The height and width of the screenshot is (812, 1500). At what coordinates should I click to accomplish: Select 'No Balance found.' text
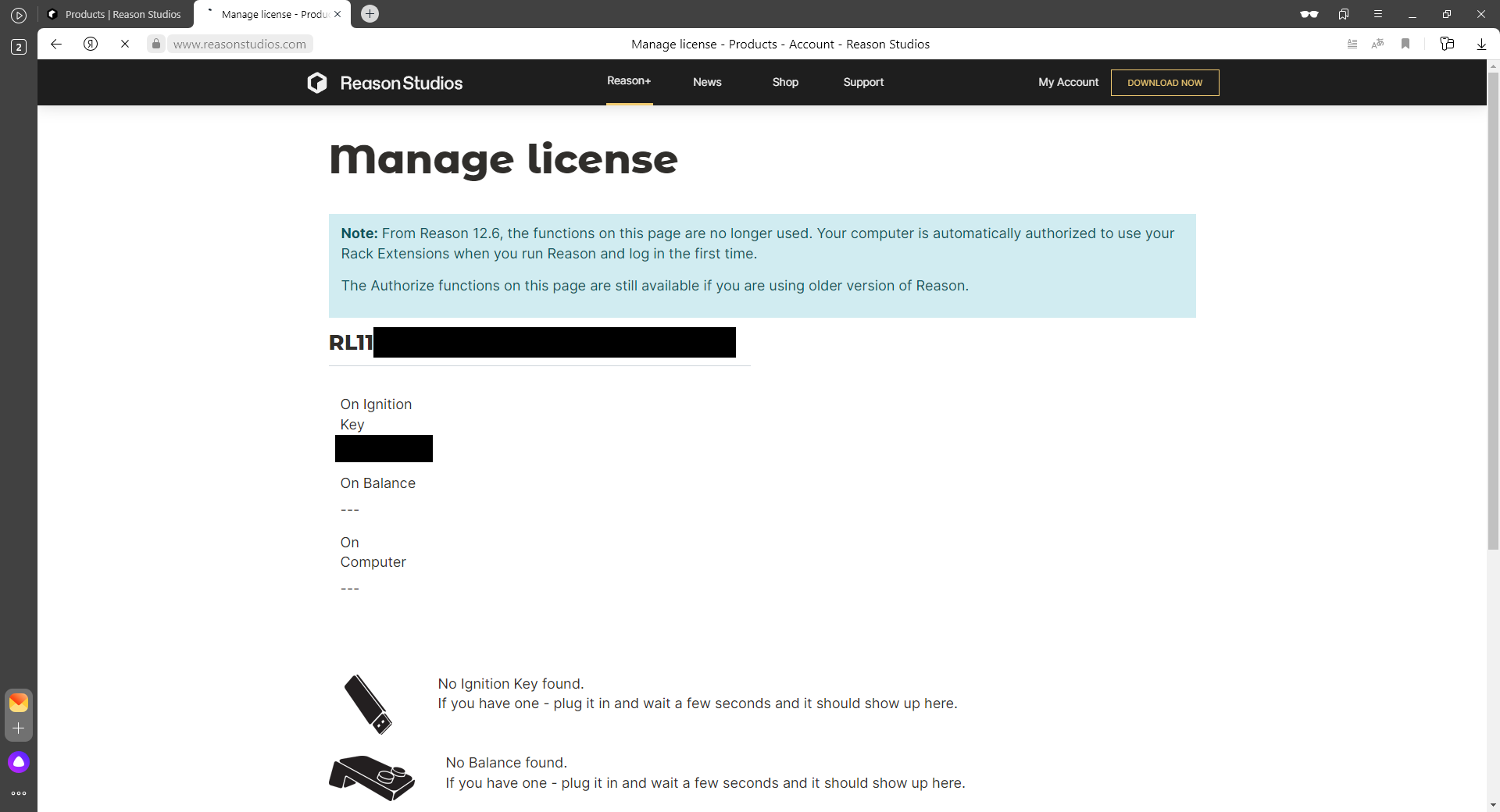(506, 763)
